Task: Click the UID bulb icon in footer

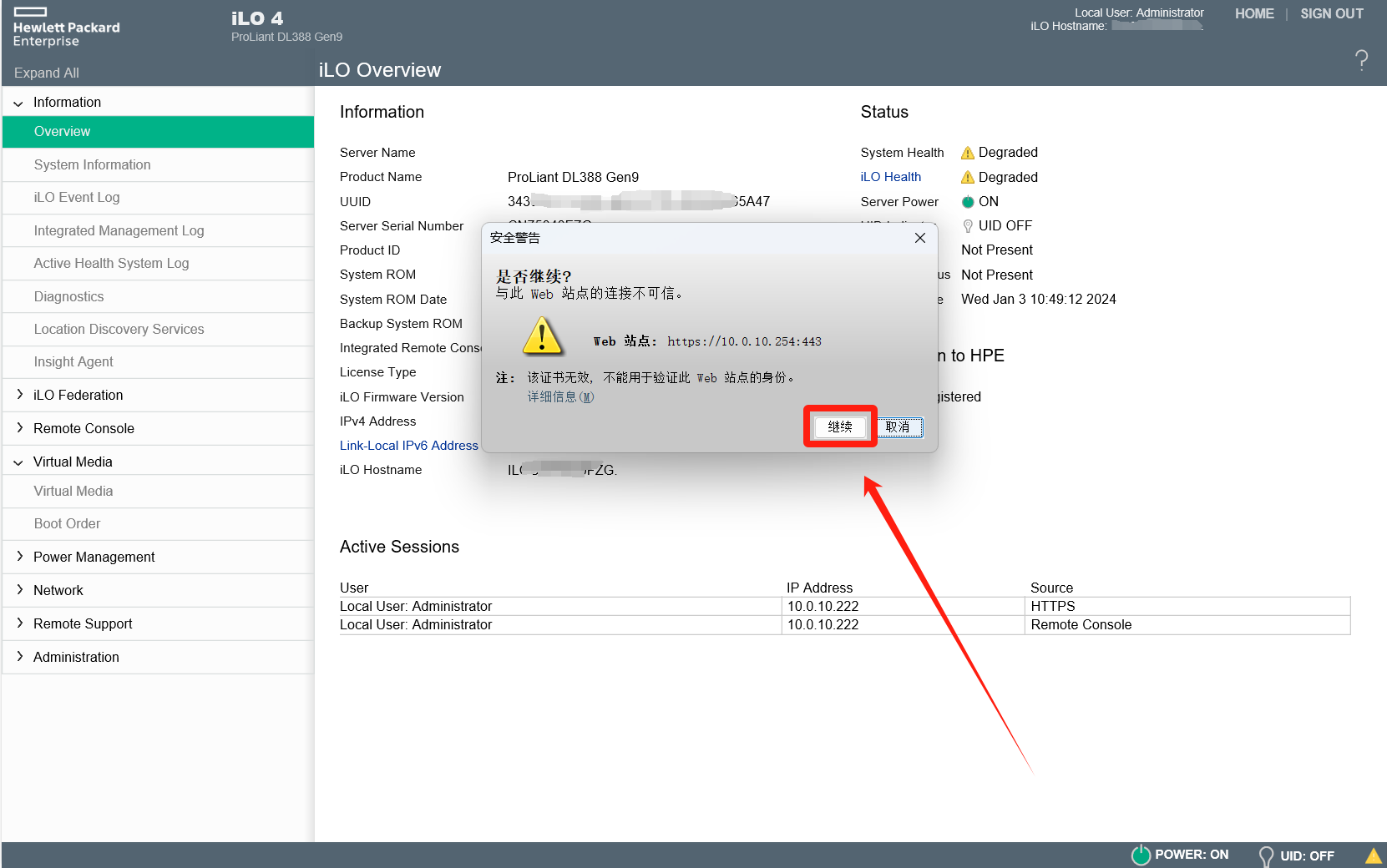Action: pos(1266,855)
